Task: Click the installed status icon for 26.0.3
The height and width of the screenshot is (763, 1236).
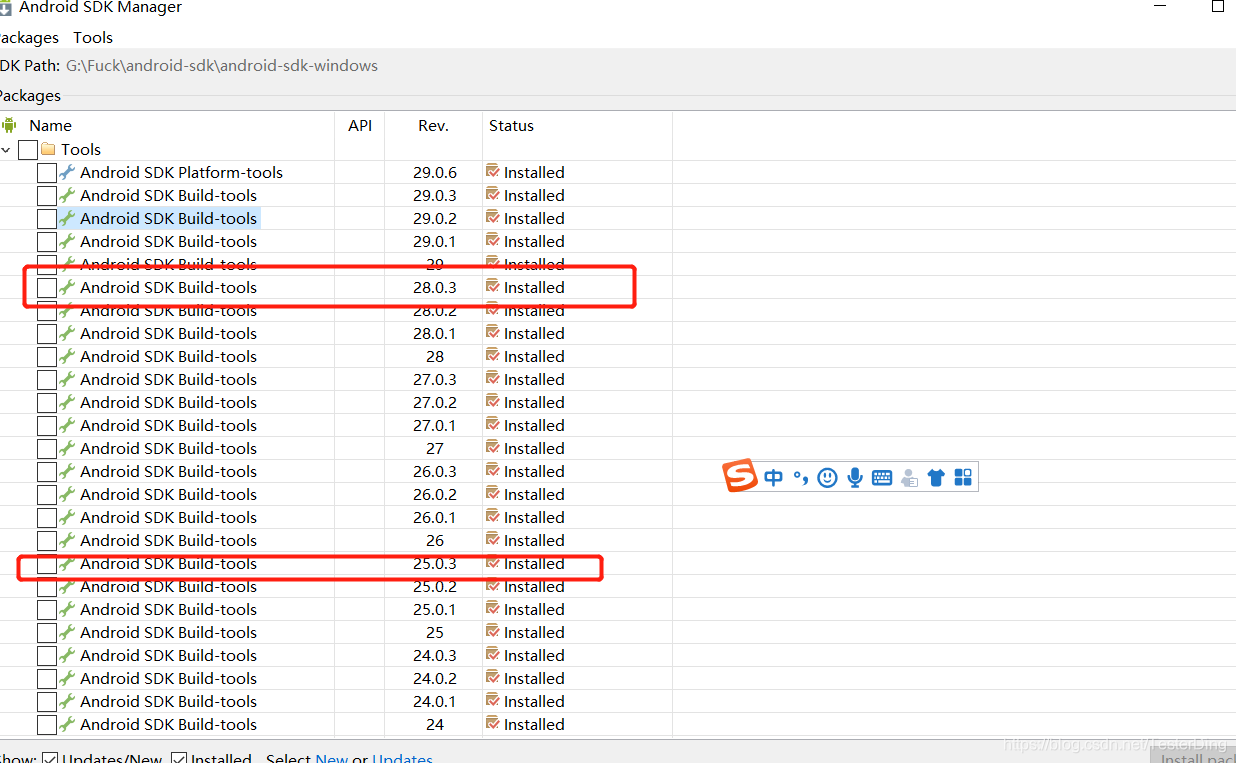Action: 492,471
